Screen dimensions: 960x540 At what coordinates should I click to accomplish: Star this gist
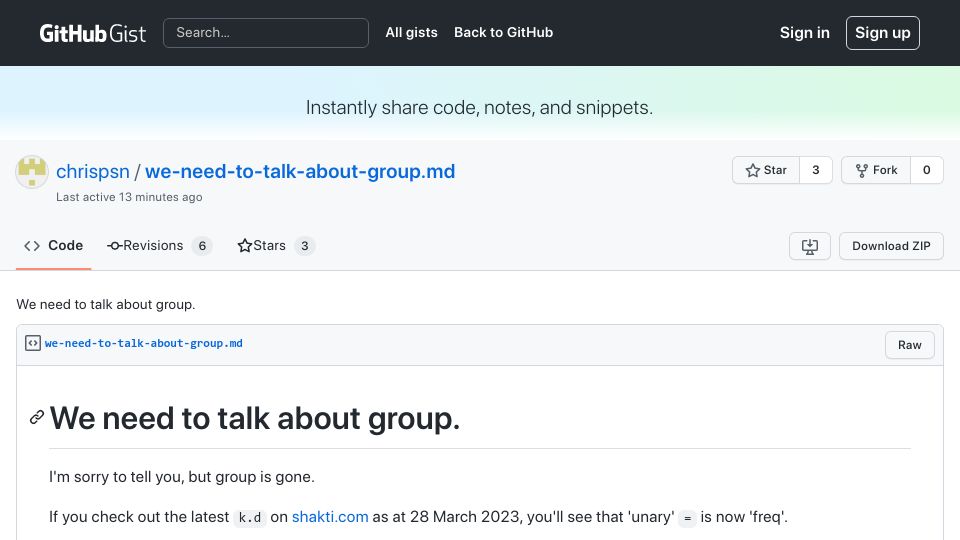[x=766, y=170]
